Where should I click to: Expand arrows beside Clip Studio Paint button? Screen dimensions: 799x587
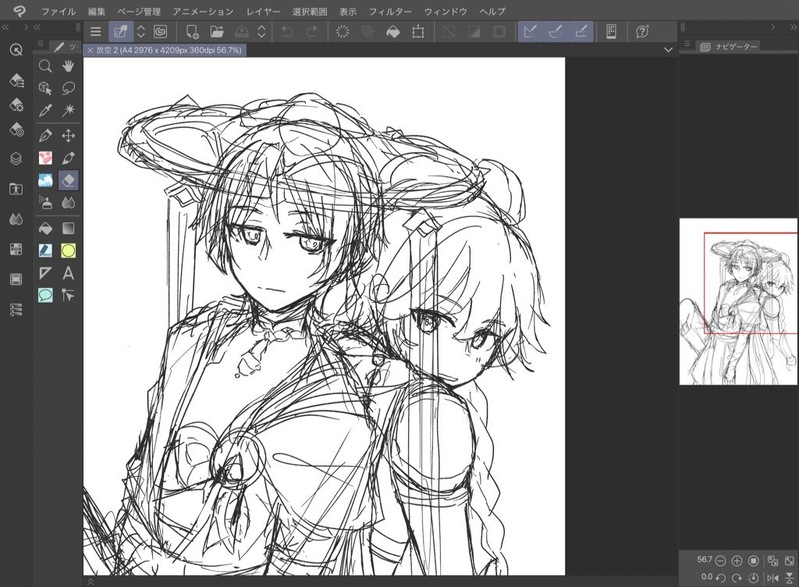point(141,32)
